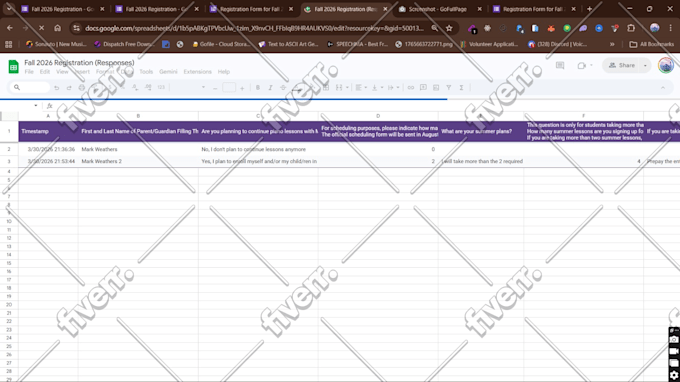680x382 pixels.
Task: Open the horizontal align dropdown
Action: tap(361, 88)
